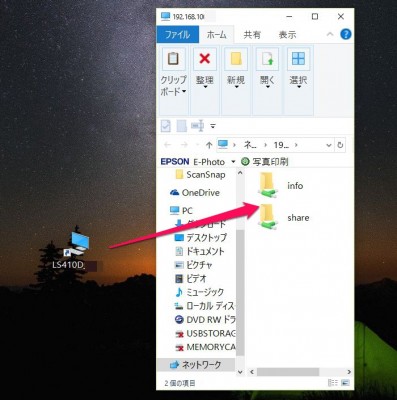Image resolution: width=397 pixels, height=400 pixels.
Task: Select ピクチャ in the navigation pane
Action: coord(194,265)
